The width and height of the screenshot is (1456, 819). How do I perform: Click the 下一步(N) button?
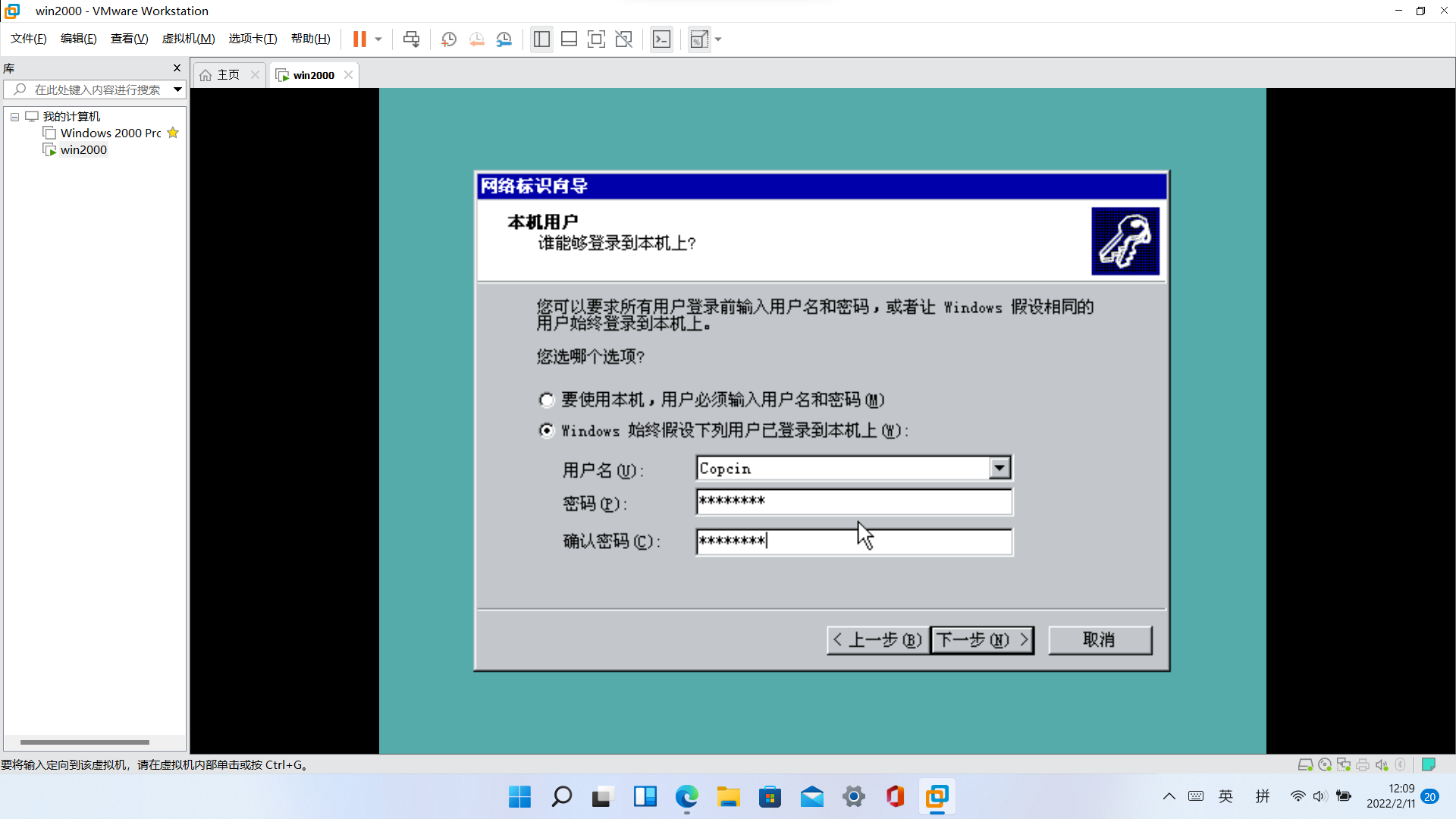pyautogui.click(x=981, y=640)
